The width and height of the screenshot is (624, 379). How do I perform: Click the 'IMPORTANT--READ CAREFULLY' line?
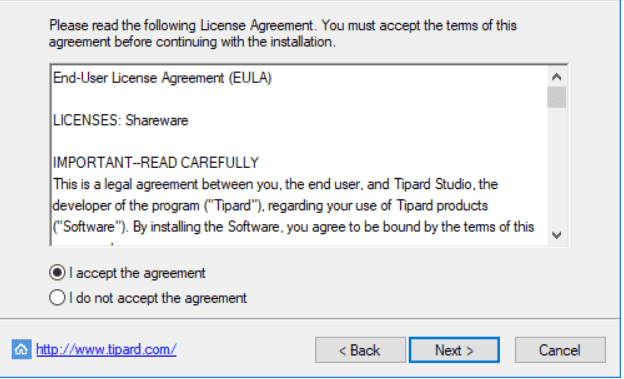[x=156, y=163]
